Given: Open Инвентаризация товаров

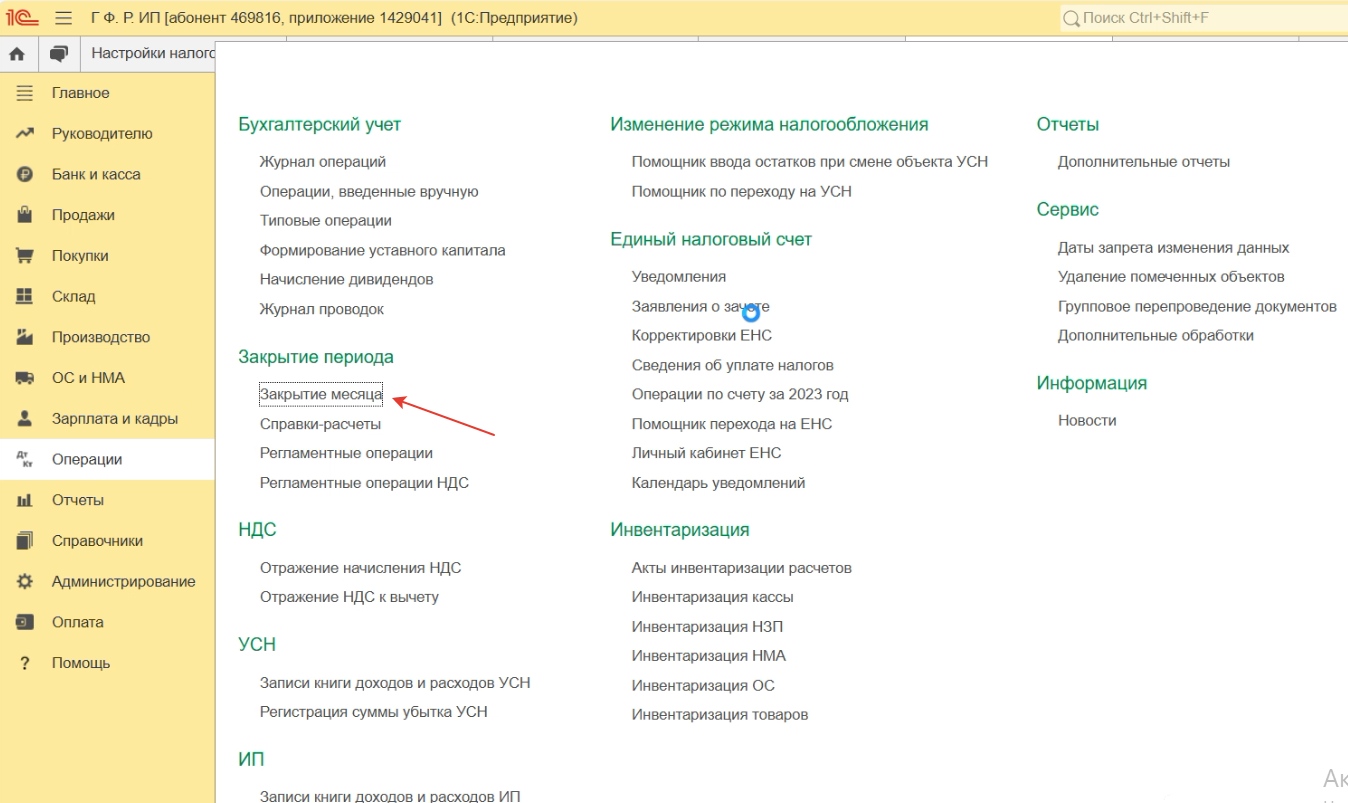Looking at the screenshot, I should pos(719,715).
